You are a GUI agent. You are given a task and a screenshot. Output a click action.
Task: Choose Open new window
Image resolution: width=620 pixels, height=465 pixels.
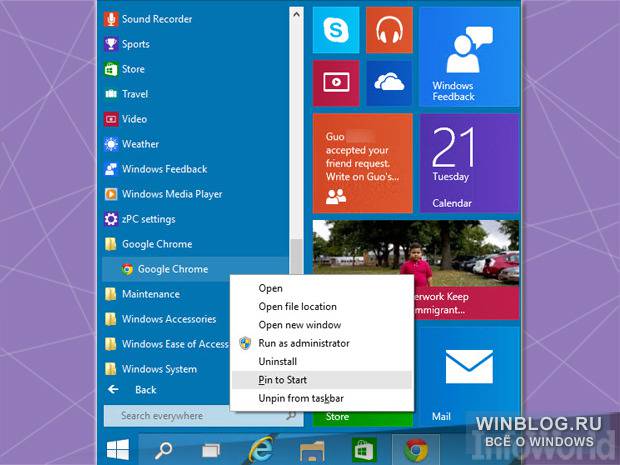(321, 325)
